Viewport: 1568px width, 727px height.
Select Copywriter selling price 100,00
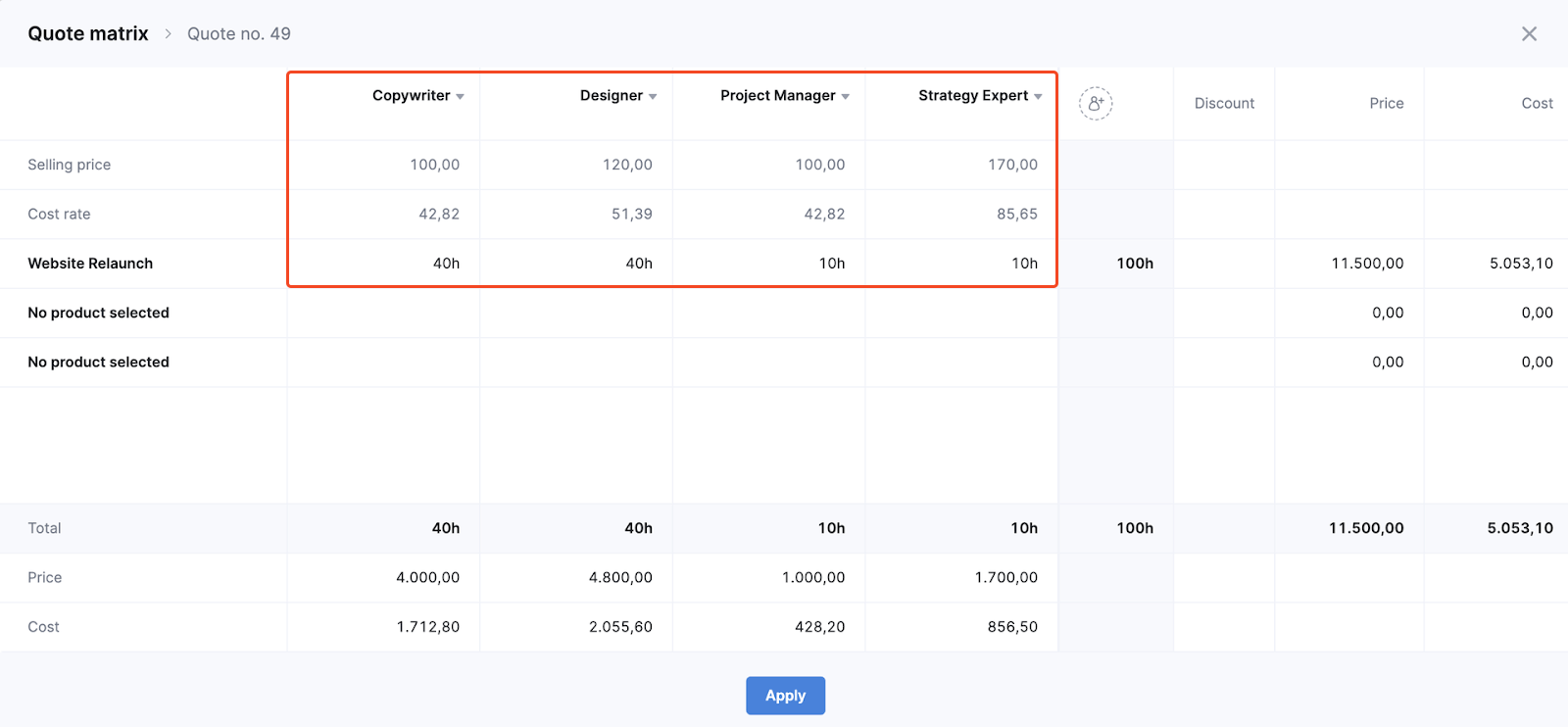tap(435, 165)
